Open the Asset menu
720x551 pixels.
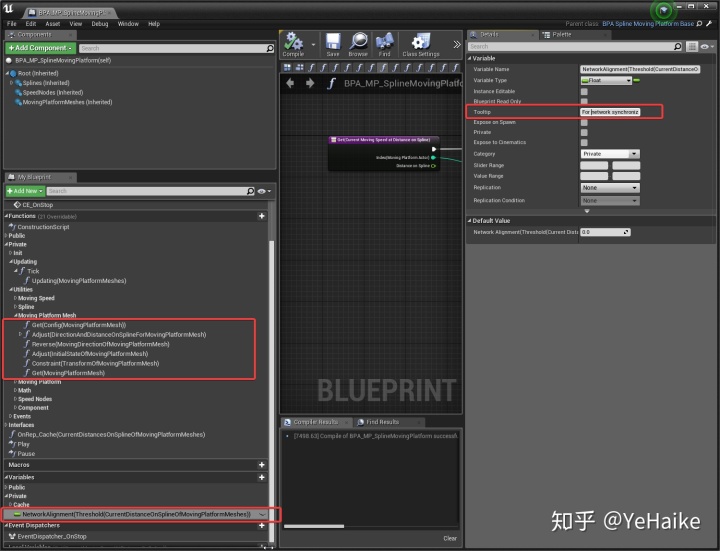pos(53,23)
